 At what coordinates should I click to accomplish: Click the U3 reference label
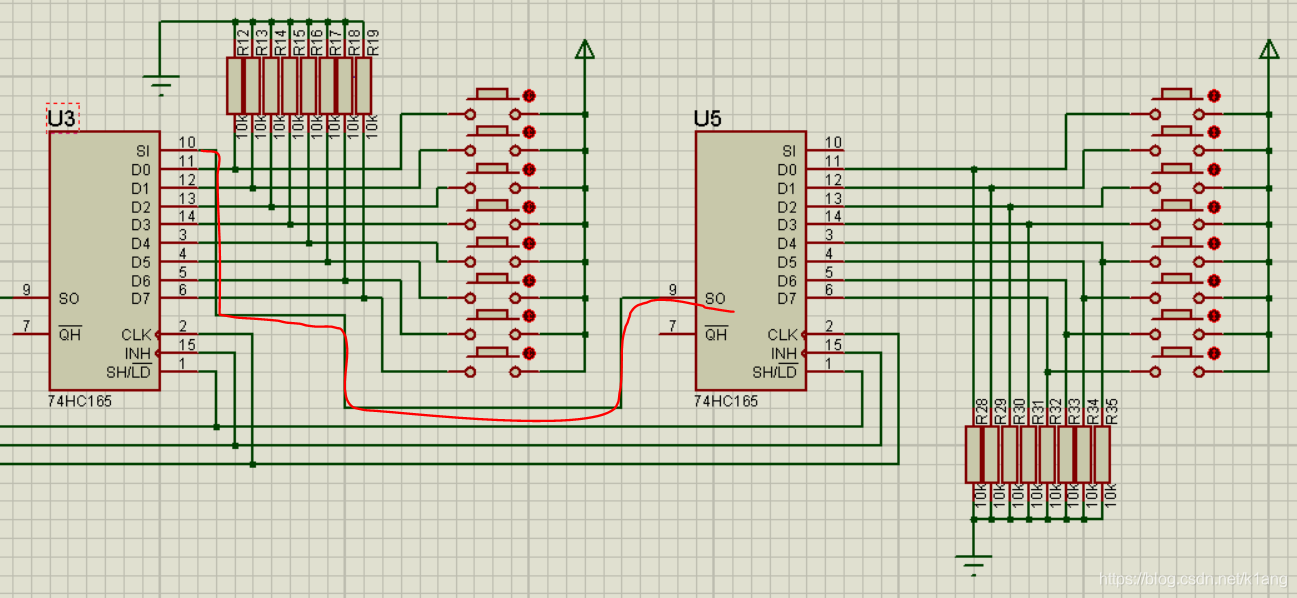[62, 119]
